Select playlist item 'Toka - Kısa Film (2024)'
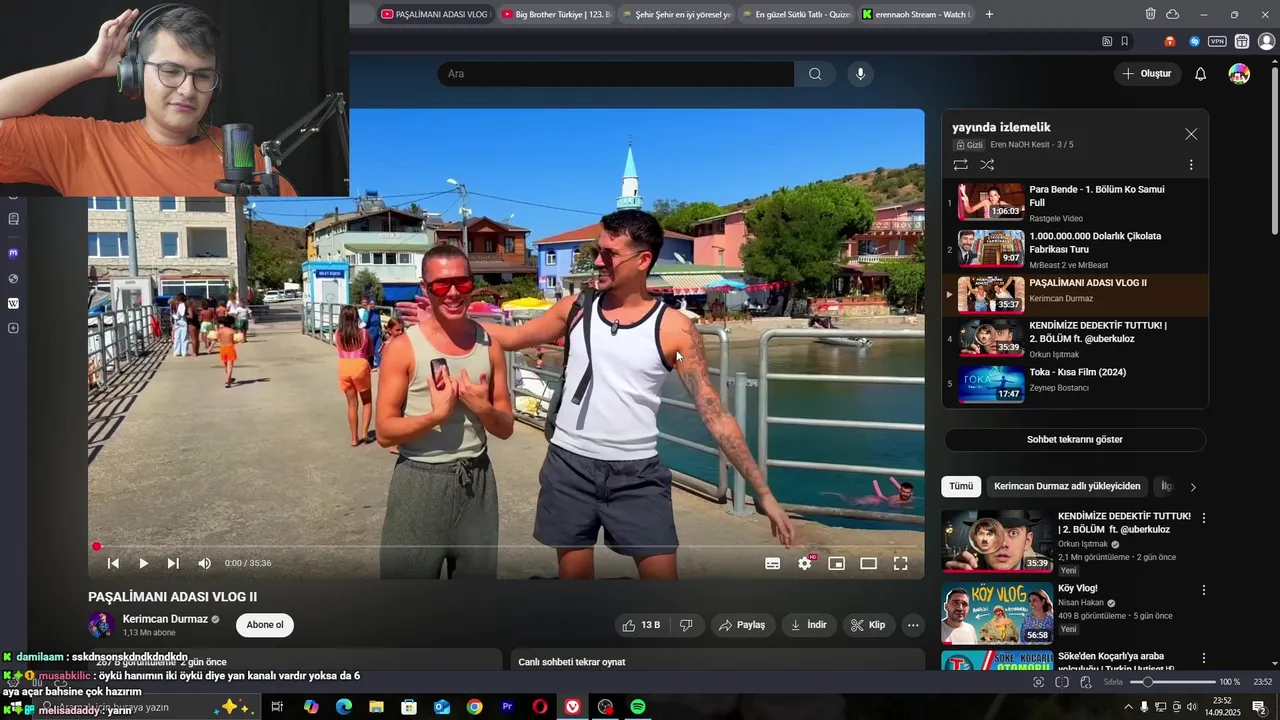This screenshot has height=720, width=1280. click(1075, 384)
